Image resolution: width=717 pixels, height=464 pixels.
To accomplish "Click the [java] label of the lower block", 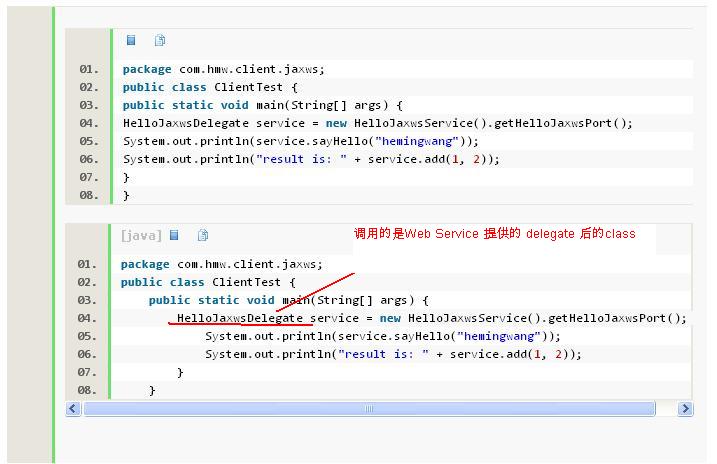I will click(141, 235).
